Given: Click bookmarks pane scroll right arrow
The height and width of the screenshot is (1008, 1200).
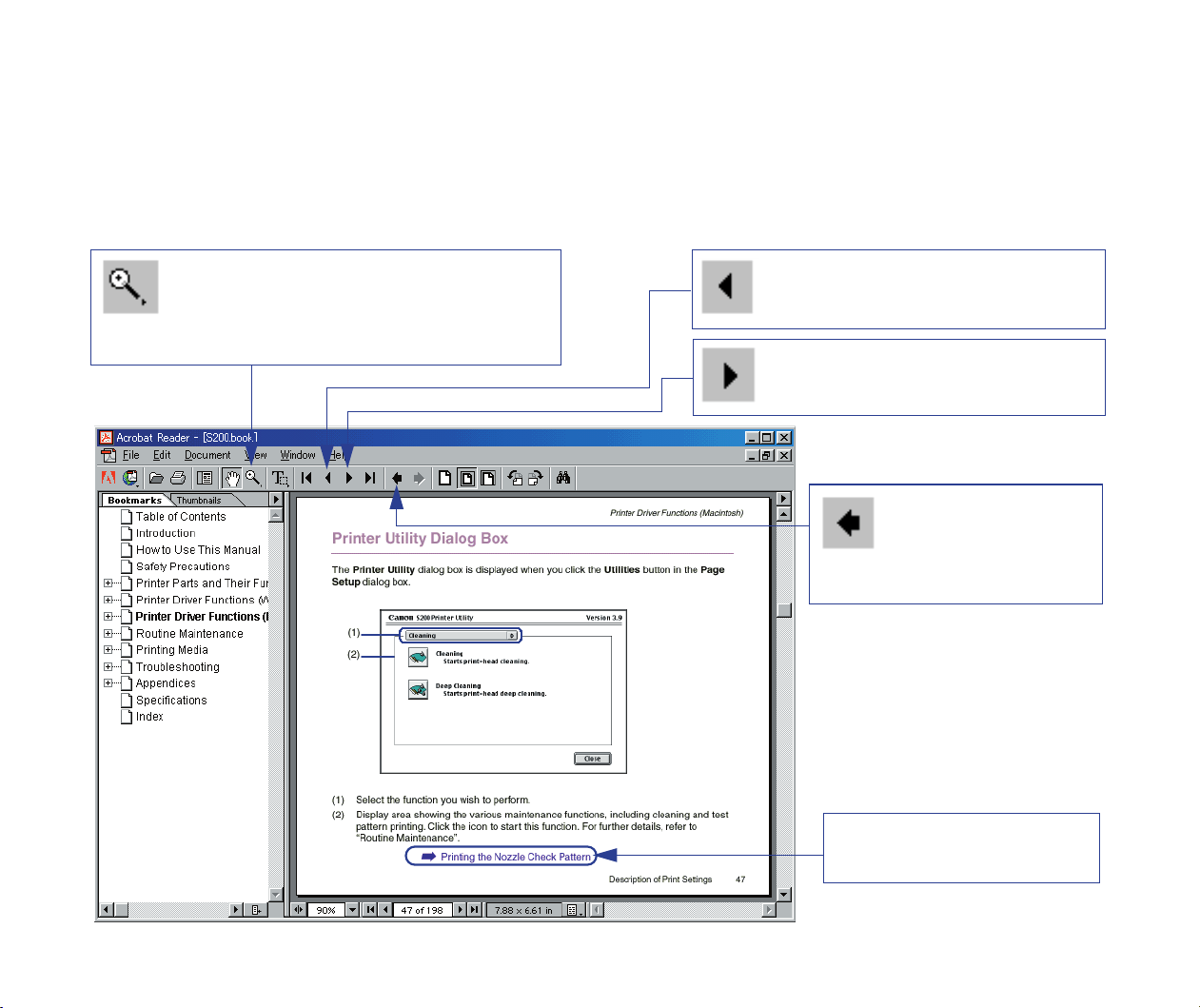Looking at the screenshot, I should pos(236,910).
